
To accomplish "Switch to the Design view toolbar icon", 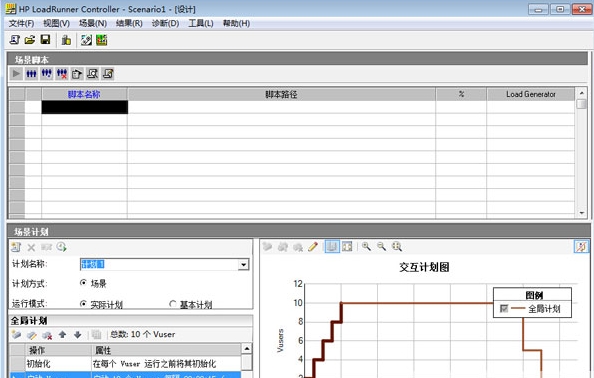I will (x=86, y=40).
